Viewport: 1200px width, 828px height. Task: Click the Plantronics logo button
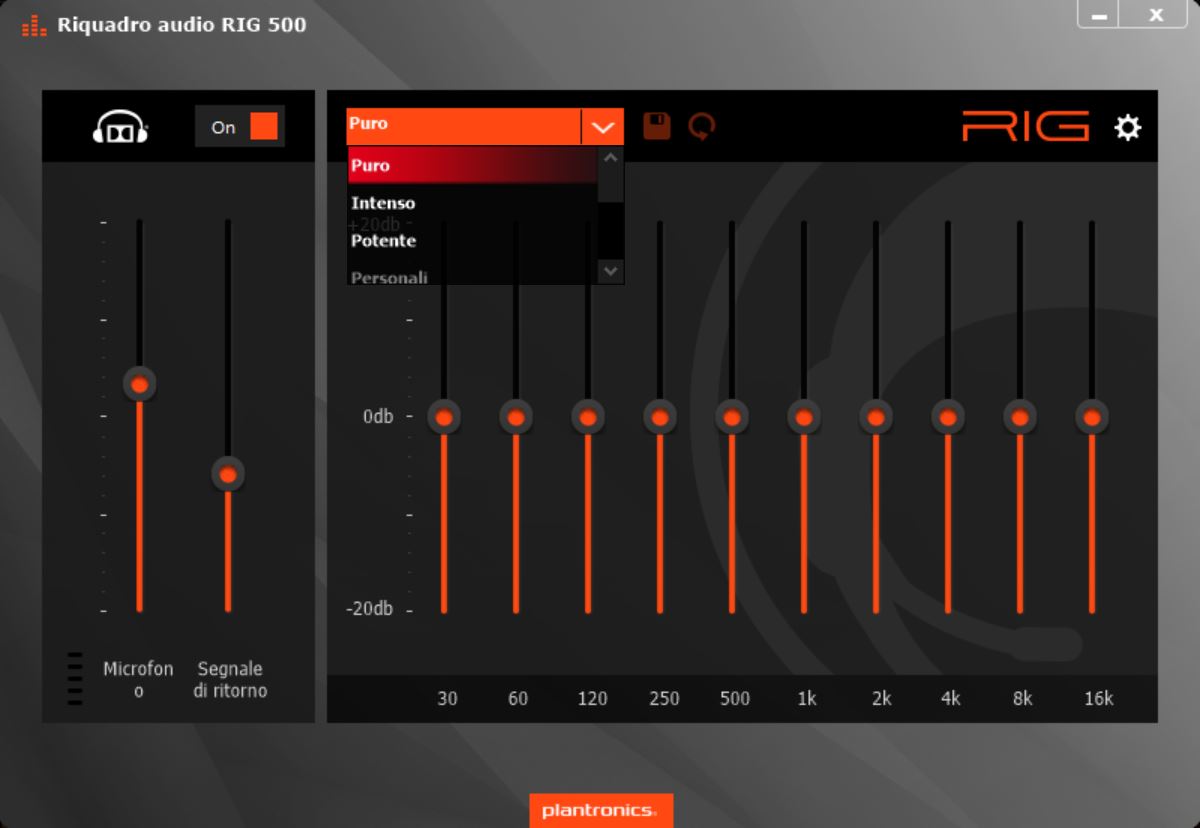point(601,810)
